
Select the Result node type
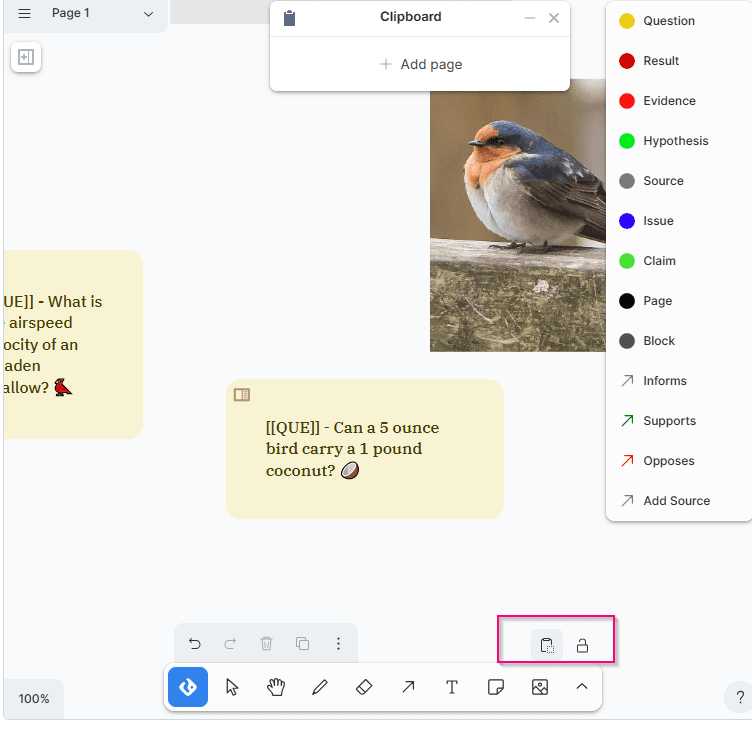point(678,61)
